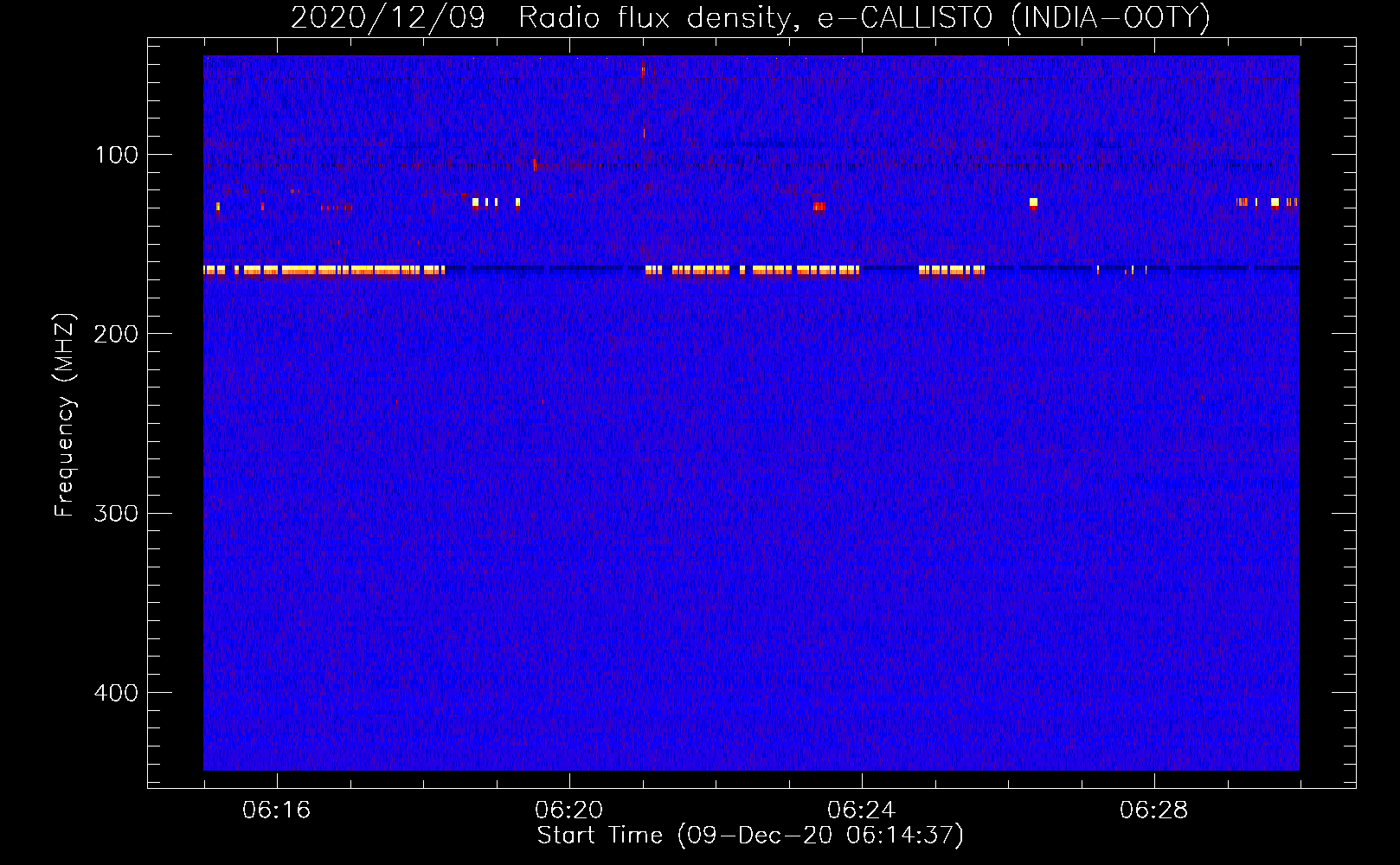1400x865 pixels.
Task: Click the 100 frequency tick label
Action: pyautogui.click(x=117, y=155)
